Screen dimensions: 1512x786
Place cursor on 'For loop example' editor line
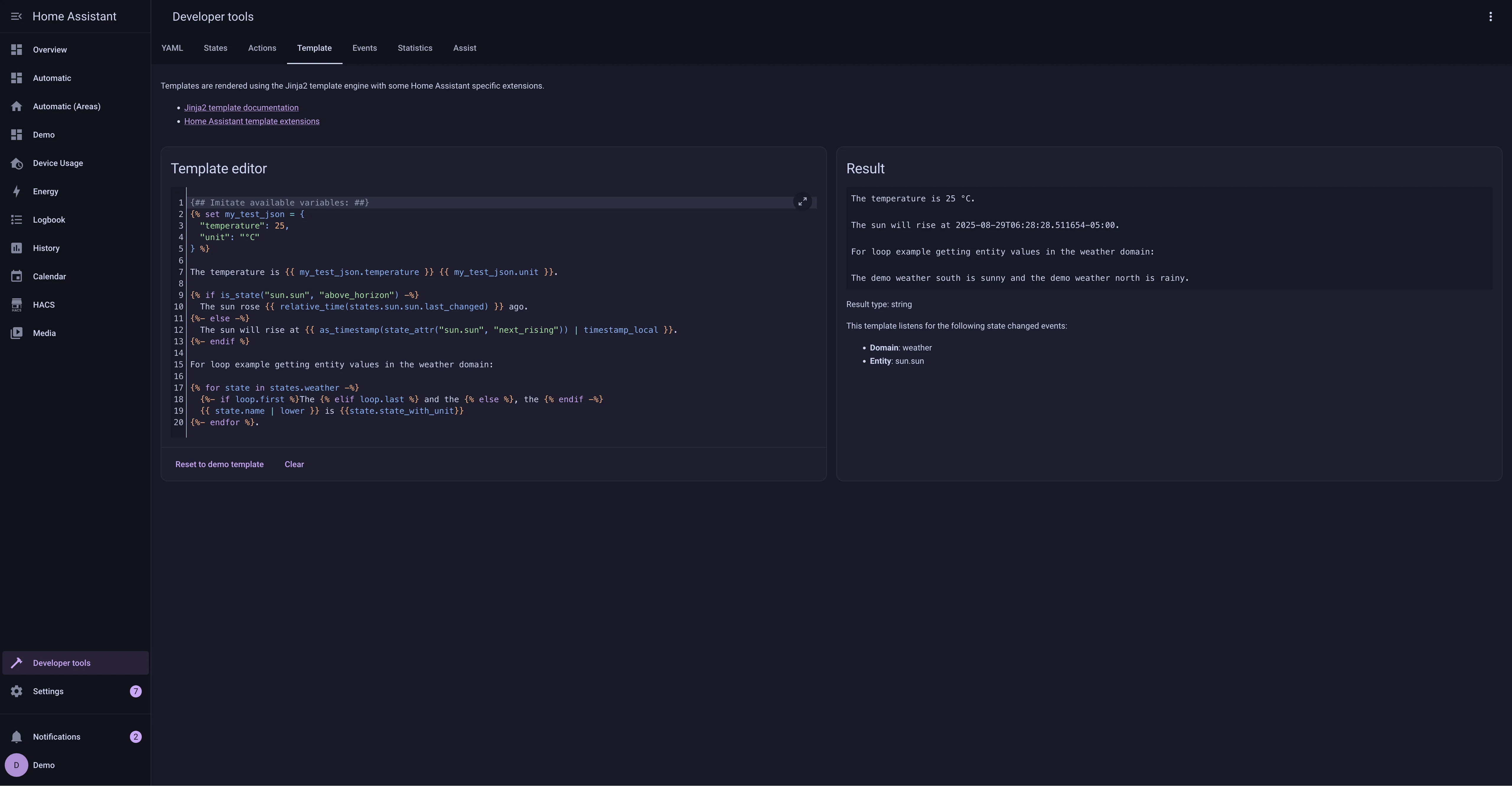click(342, 365)
